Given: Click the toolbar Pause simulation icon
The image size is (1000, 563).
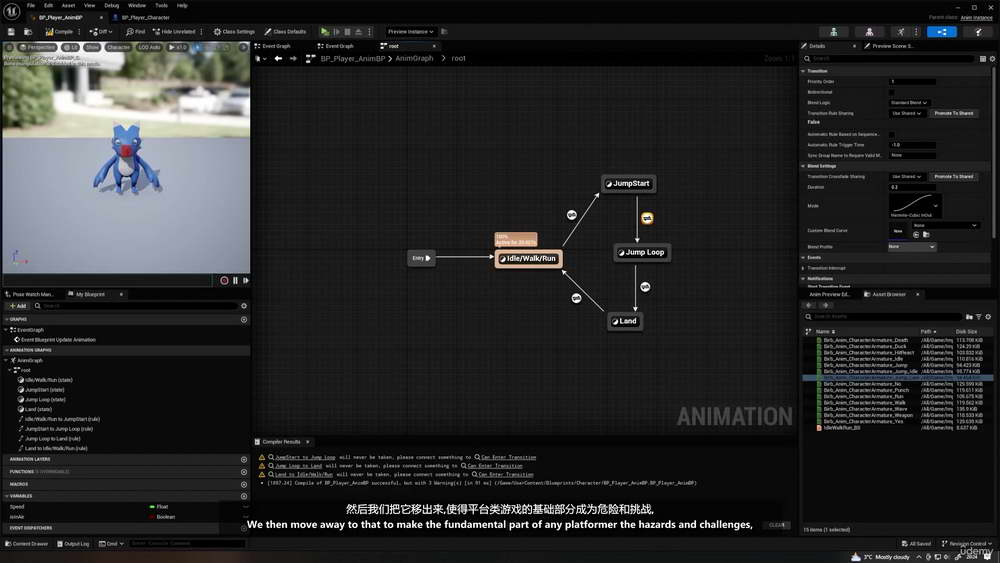Looking at the screenshot, I should [347, 31].
